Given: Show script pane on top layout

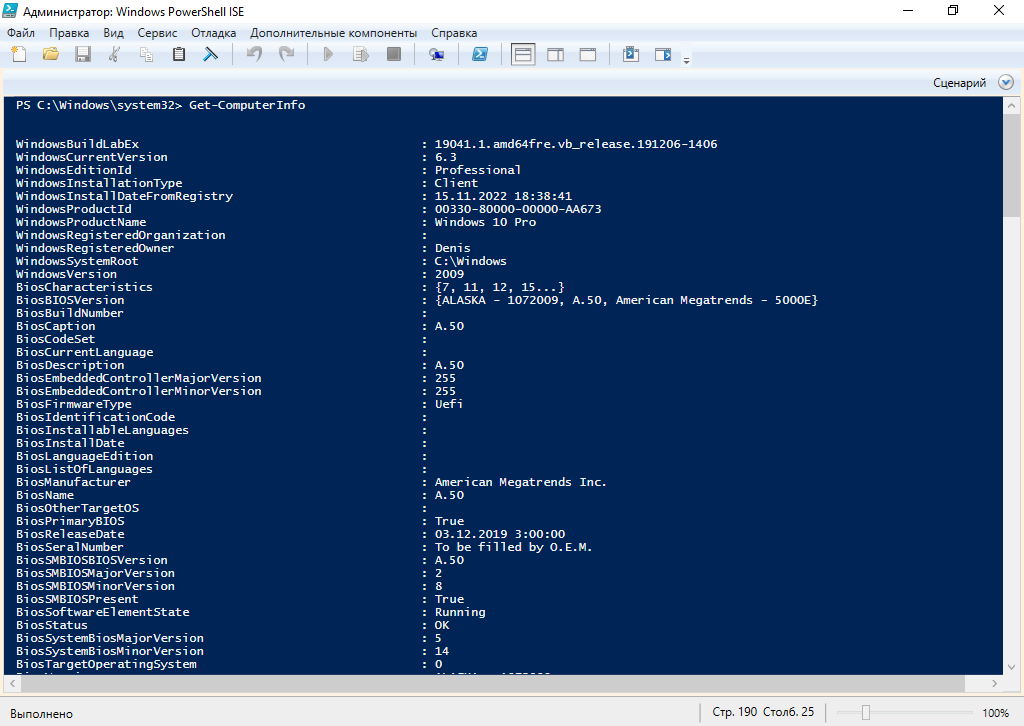Looking at the screenshot, I should [522, 55].
